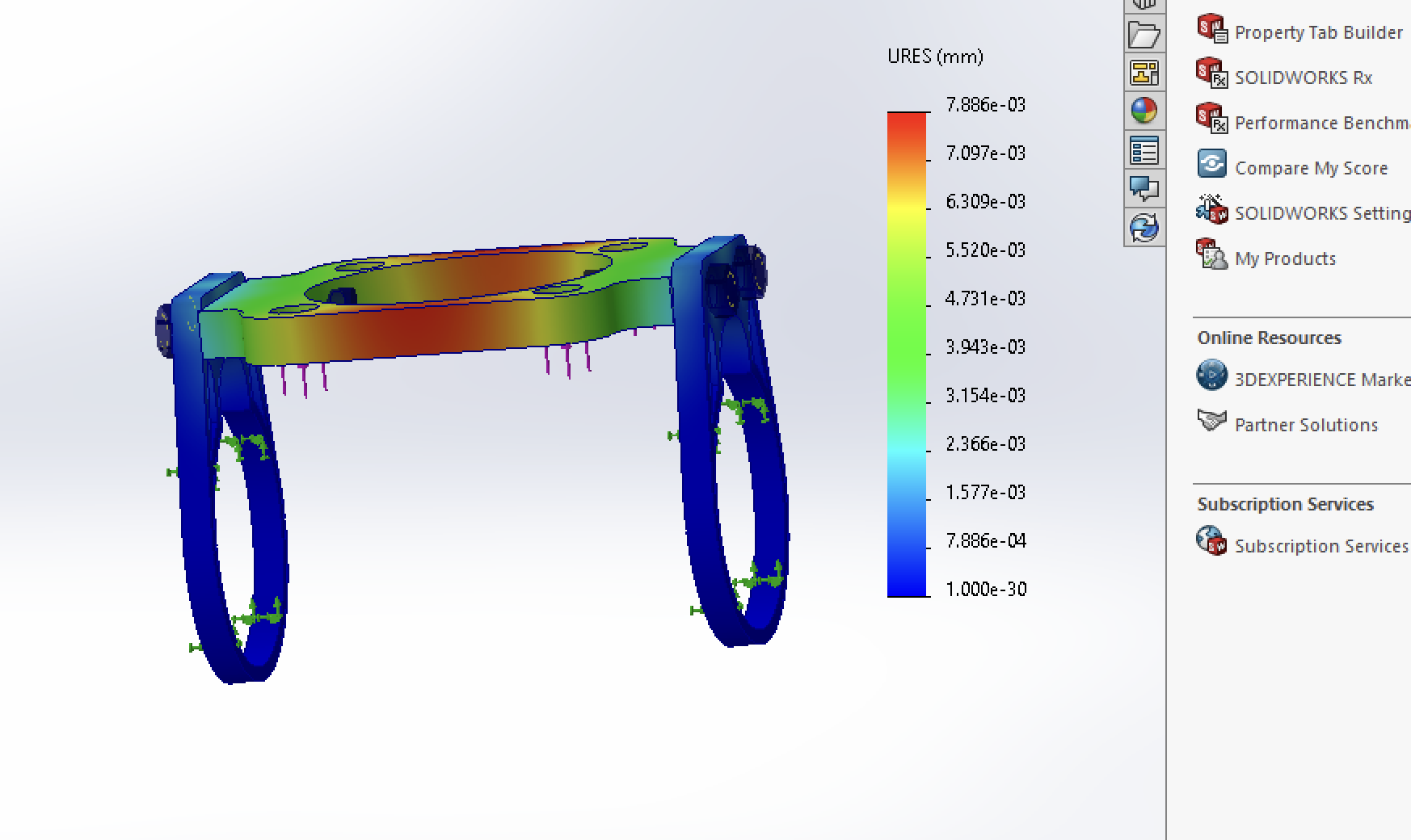Open the 3DEXPERIENCE Marketplace

(1316, 378)
